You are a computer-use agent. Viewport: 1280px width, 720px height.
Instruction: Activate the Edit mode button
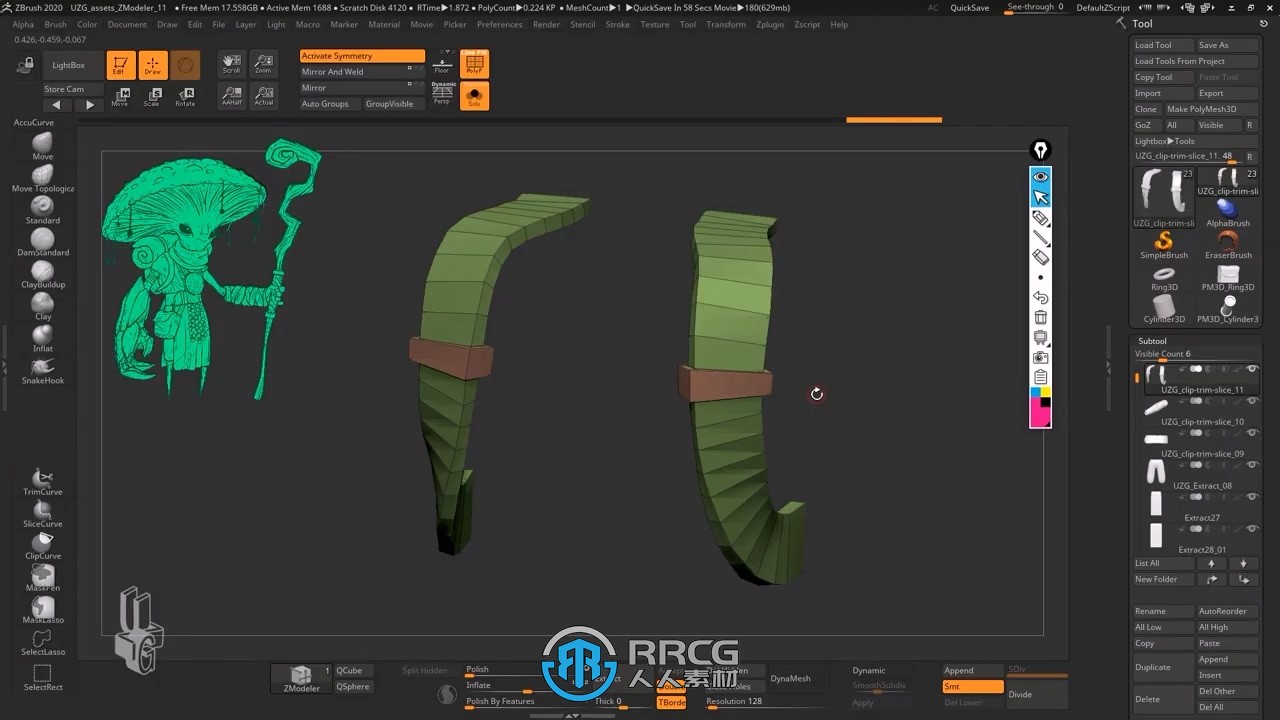(121, 65)
